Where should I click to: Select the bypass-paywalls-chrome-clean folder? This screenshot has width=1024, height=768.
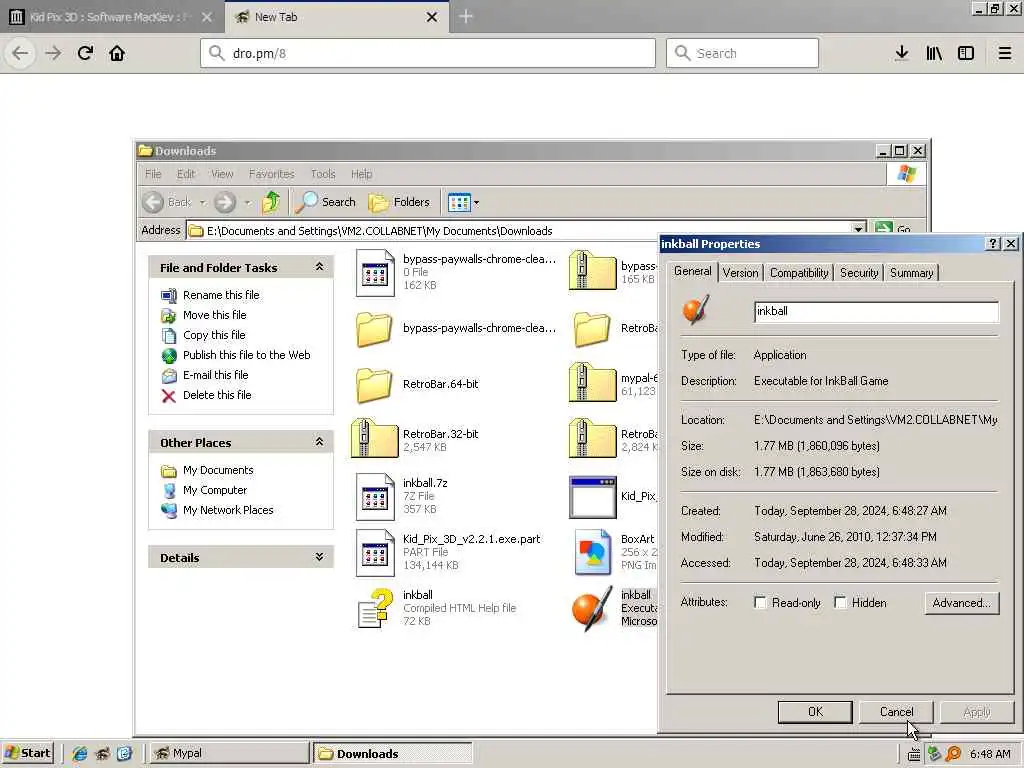[x=456, y=329]
